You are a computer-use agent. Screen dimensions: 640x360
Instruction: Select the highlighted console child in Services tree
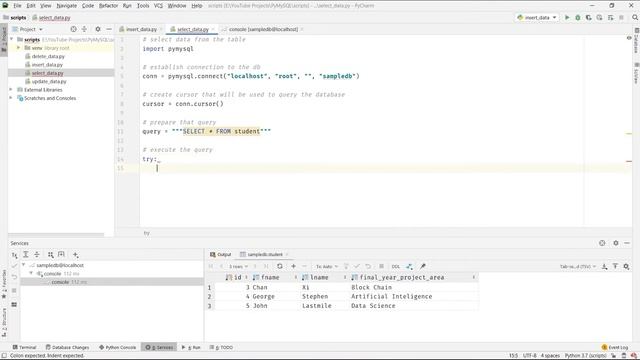pyautogui.click(x=112, y=282)
